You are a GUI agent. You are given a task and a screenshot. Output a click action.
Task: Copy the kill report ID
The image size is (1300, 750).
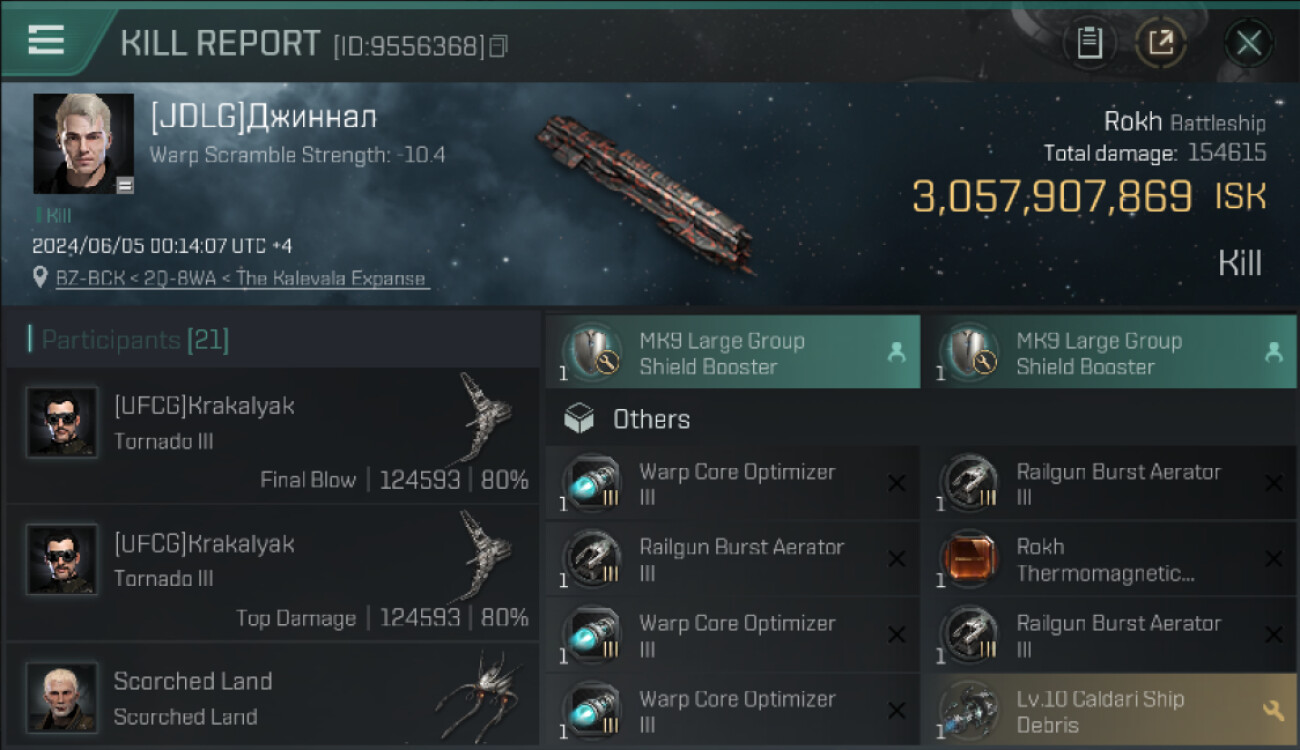(x=498, y=46)
